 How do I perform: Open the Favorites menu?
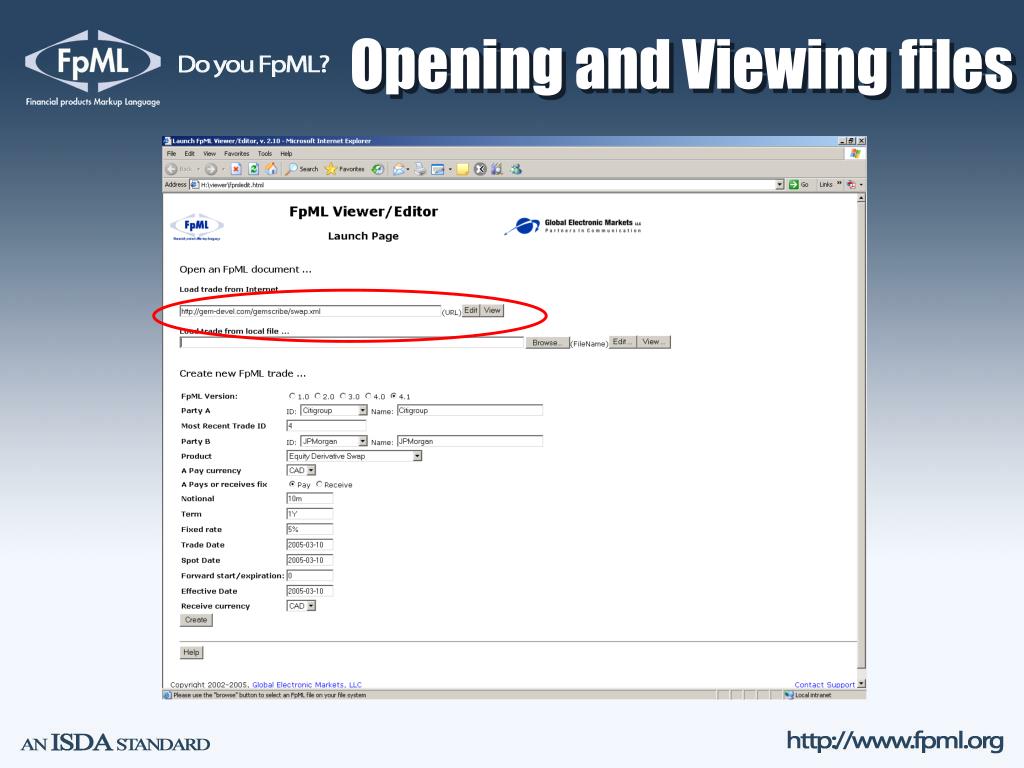tap(236, 153)
